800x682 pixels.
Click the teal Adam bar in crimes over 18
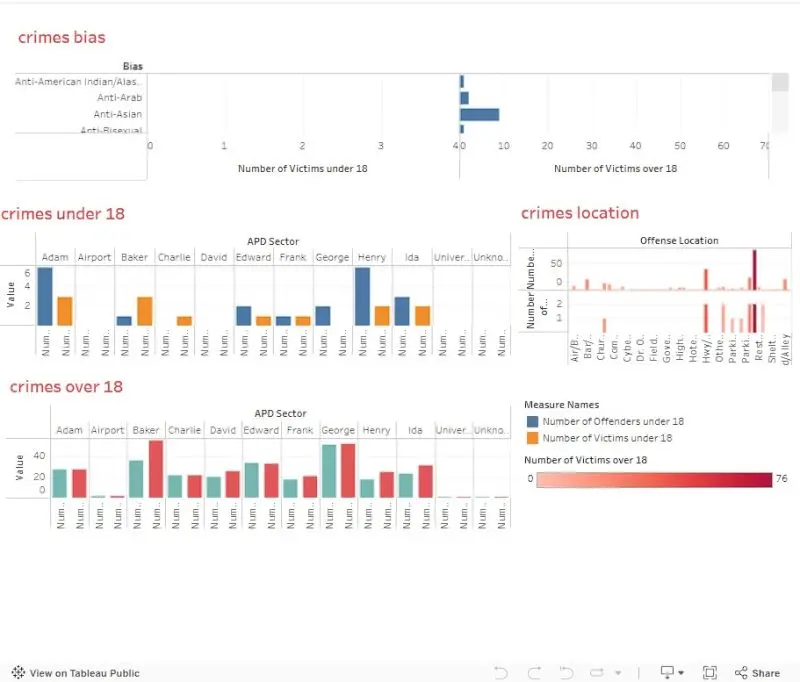[60, 484]
